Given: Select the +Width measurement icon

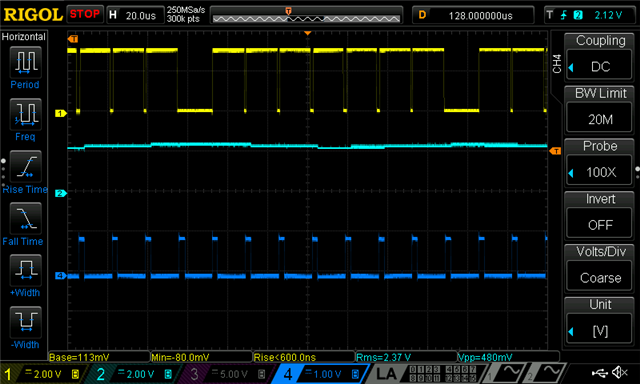Looking at the screenshot, I should (25, 270).
